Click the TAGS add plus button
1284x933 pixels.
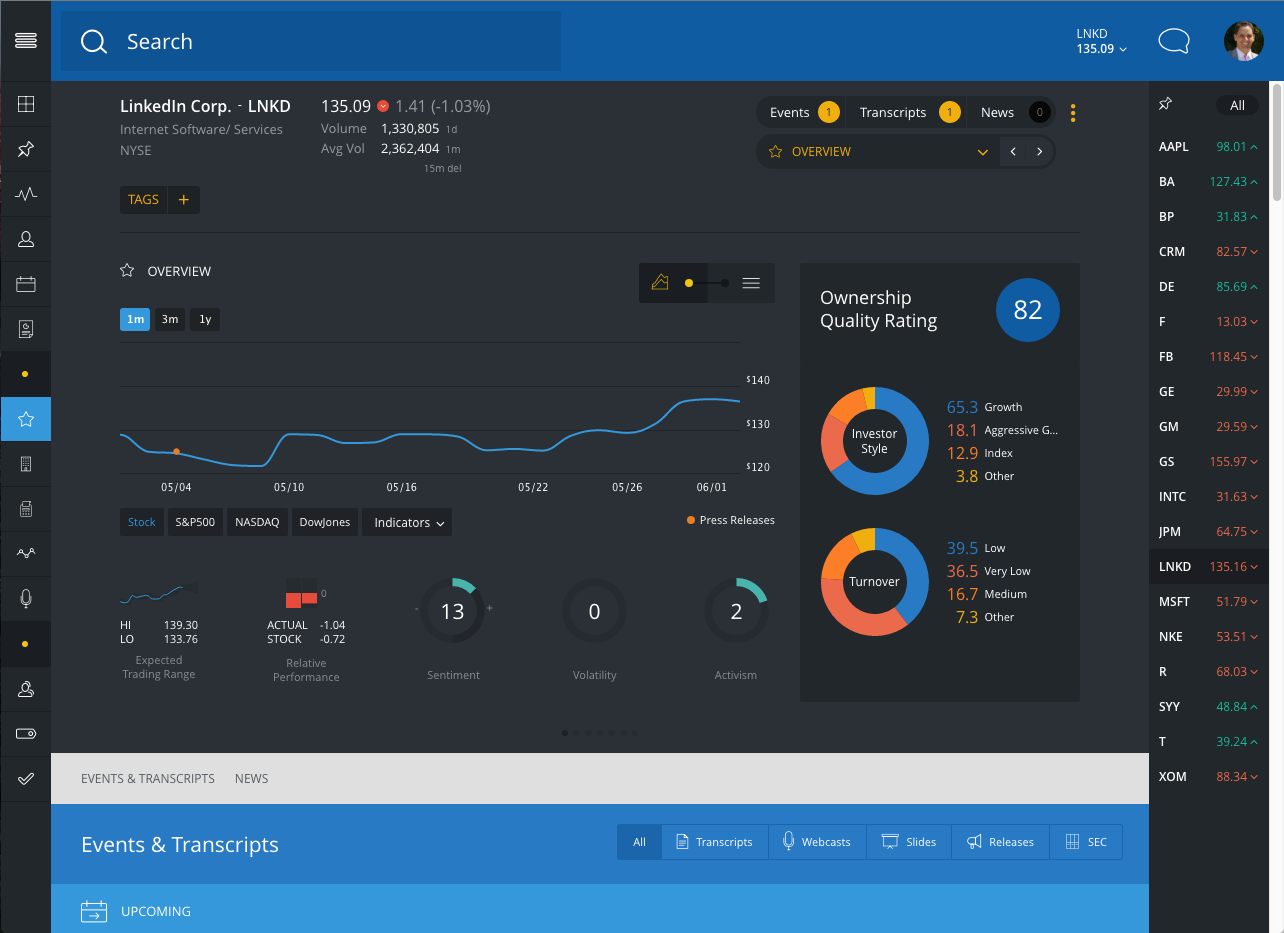coord(183,200)
